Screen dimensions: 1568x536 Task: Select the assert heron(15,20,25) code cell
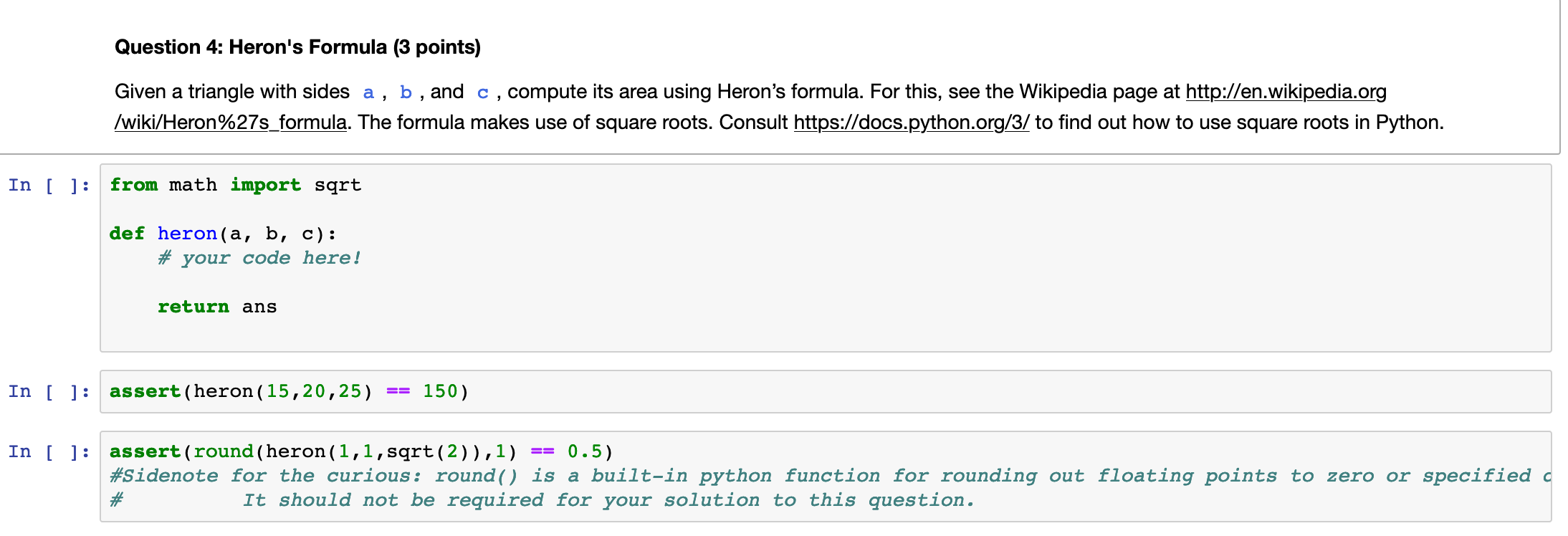tap(826, 391)
